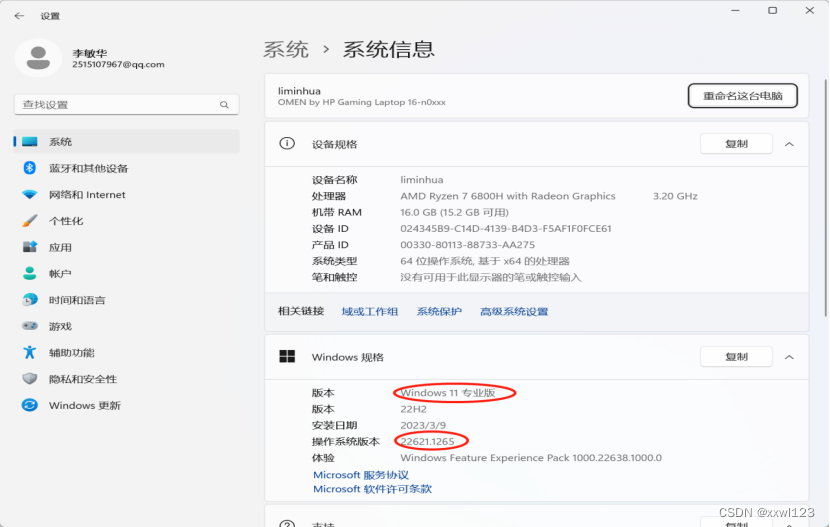Click the 16.0 GB RAM value
This screenshot has height=527, width=830.
[x=454, y=212]
